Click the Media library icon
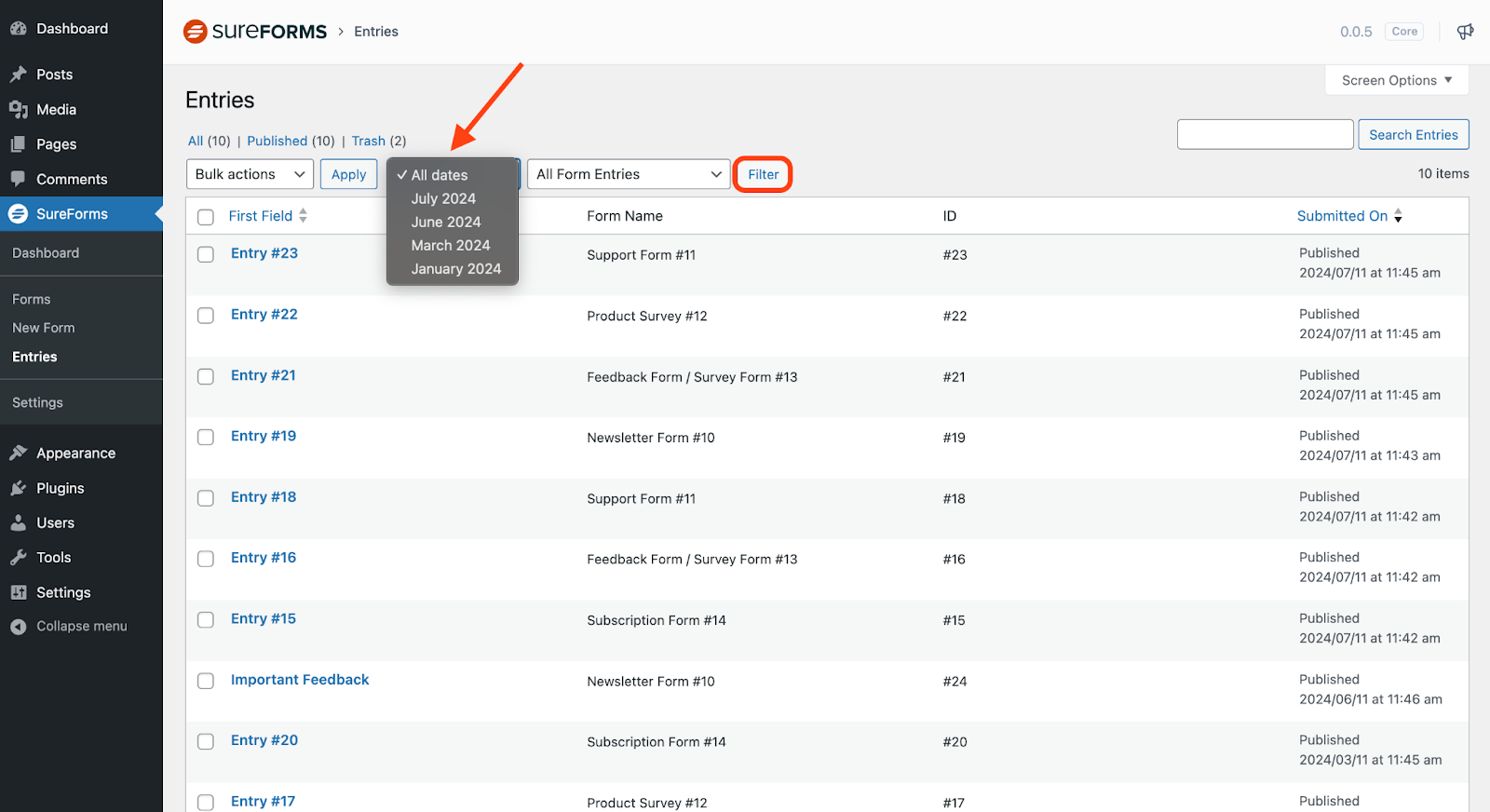This screenshot has width=1490, height=812. click(x=18, y=110)
